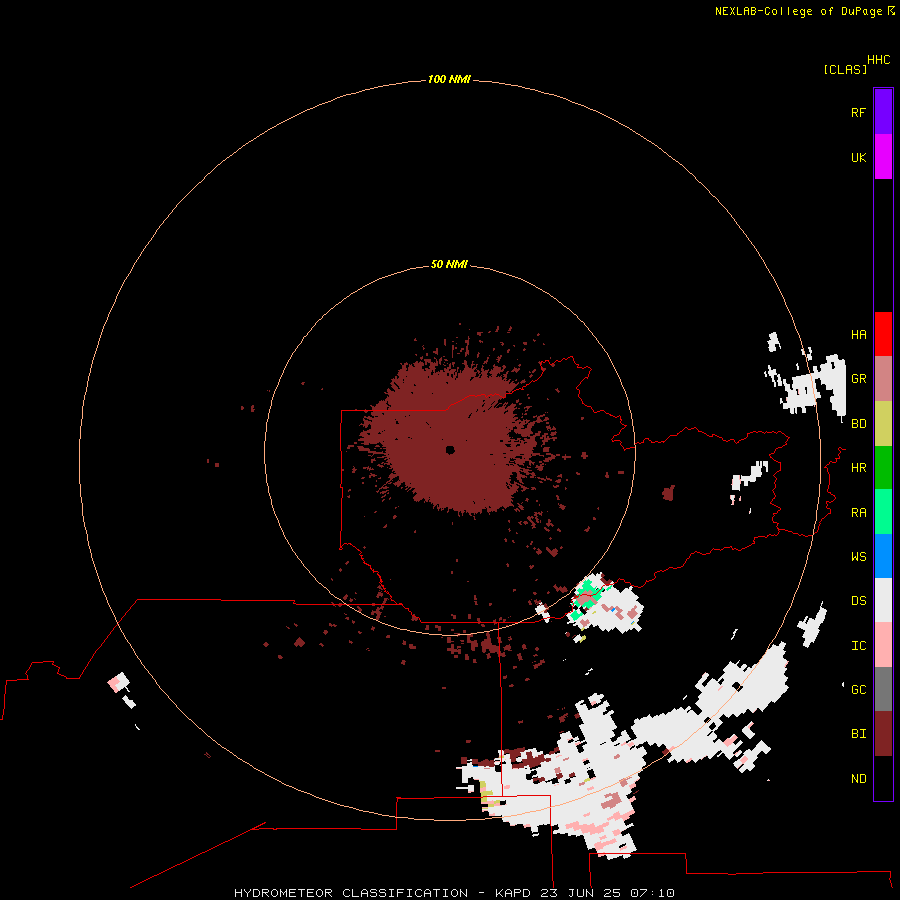Click the 'KAPD' radar site identifier
The height and width of the screenshot is (900, 900).
pos(513,893)
